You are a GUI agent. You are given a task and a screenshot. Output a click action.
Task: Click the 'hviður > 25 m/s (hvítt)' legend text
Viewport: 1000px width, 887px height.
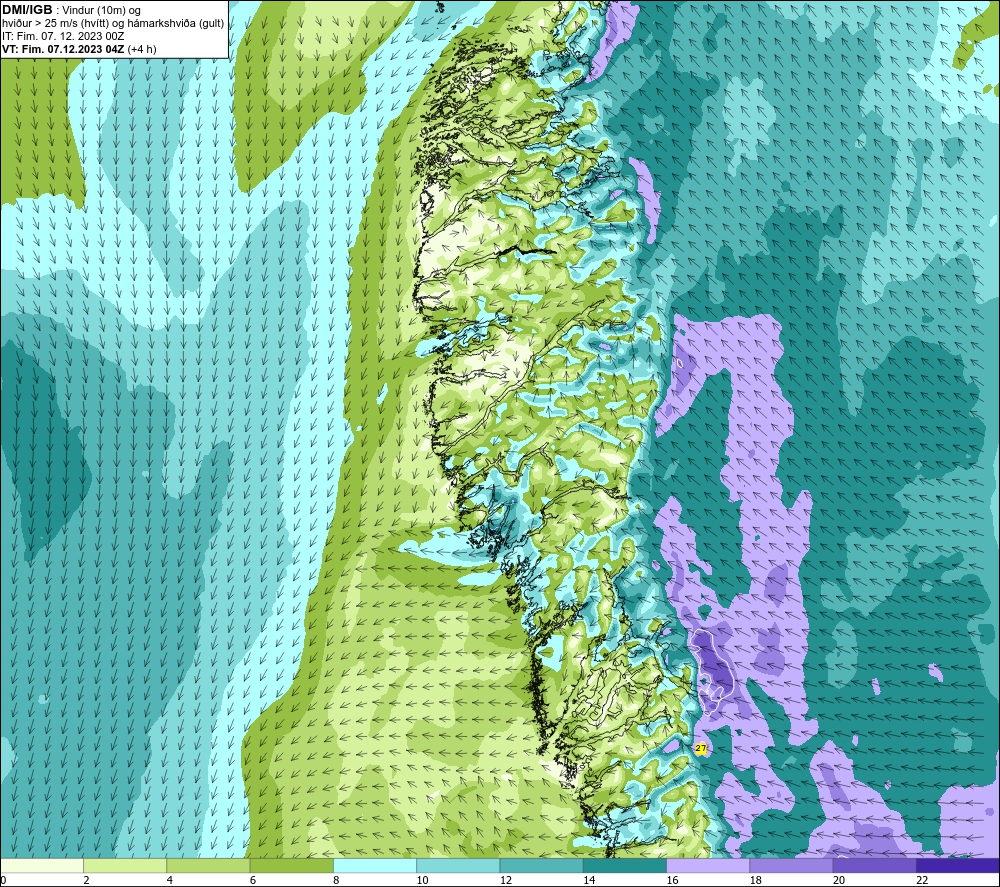[55, 24]
